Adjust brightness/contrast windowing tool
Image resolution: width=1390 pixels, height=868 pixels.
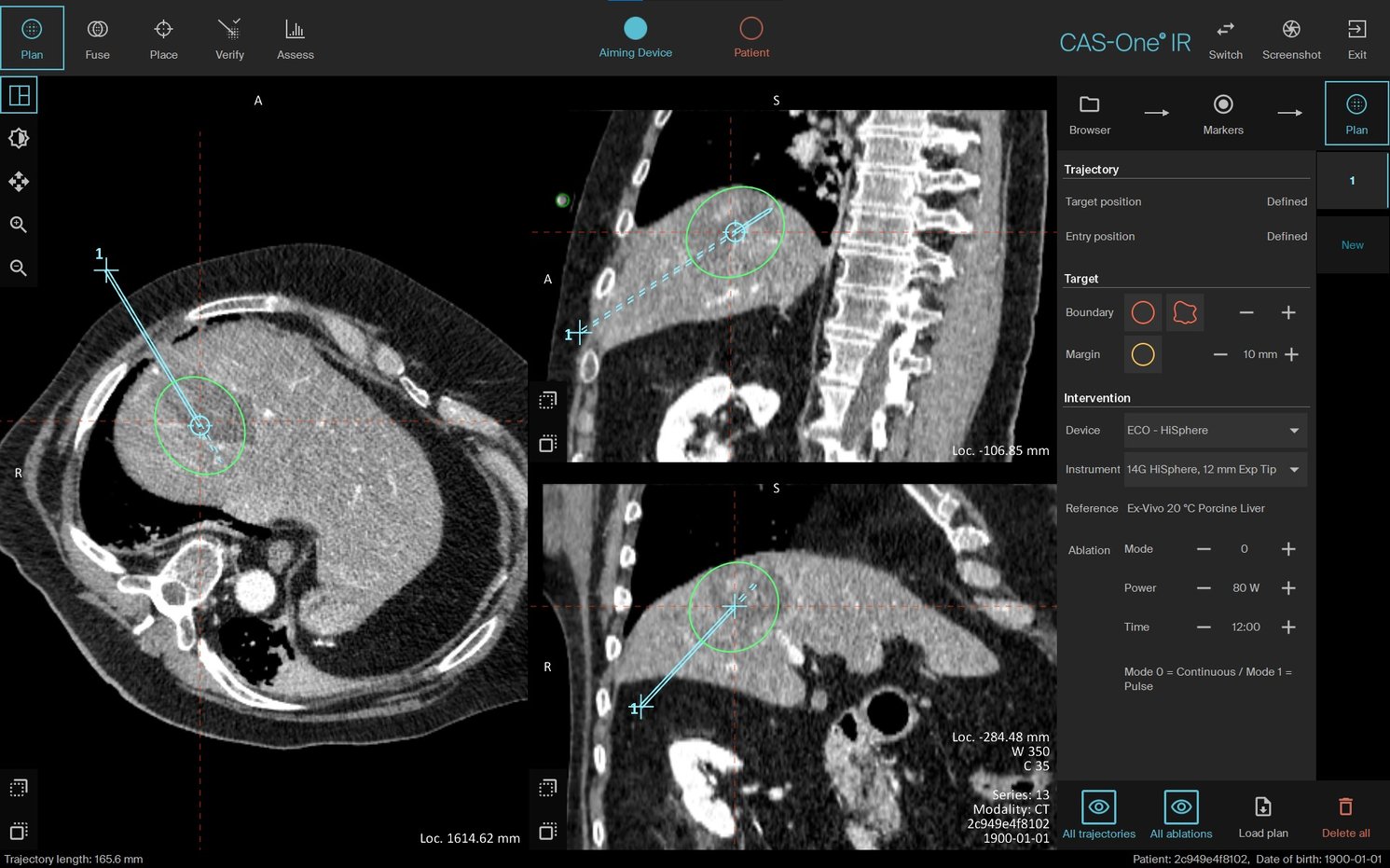(x=19, y=138)
